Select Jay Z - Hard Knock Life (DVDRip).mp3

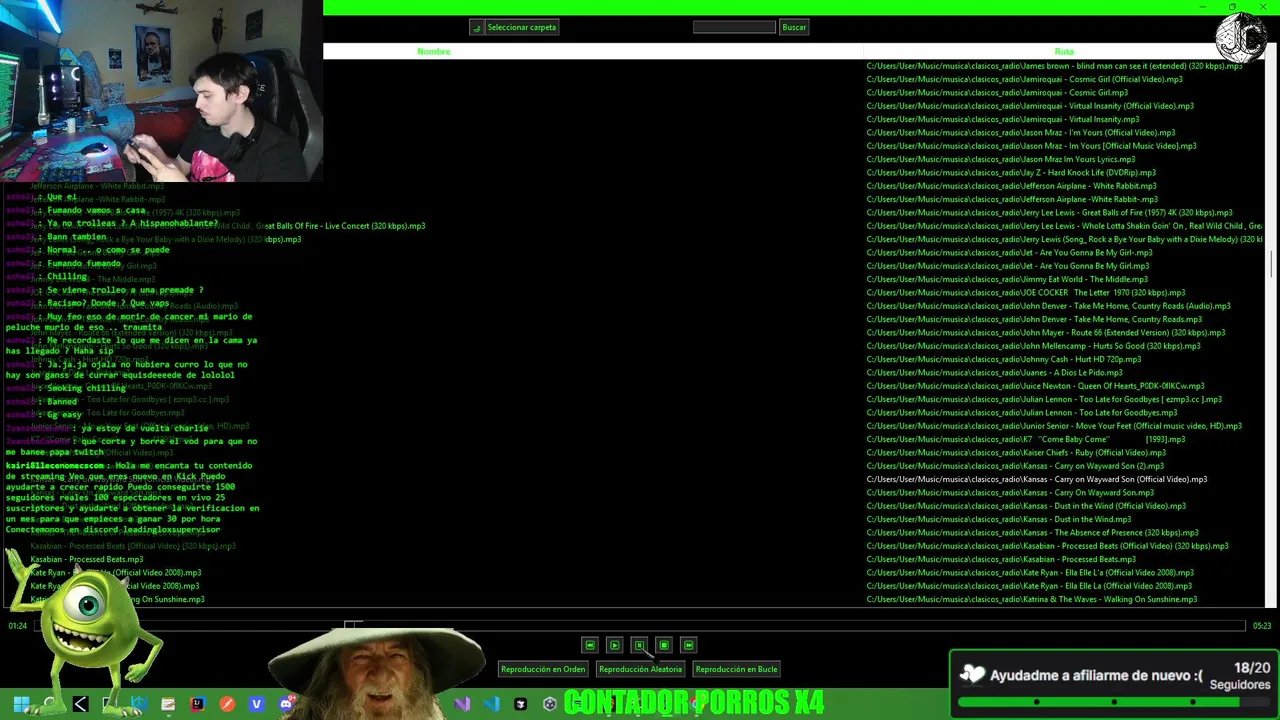tap(1011, 172)
